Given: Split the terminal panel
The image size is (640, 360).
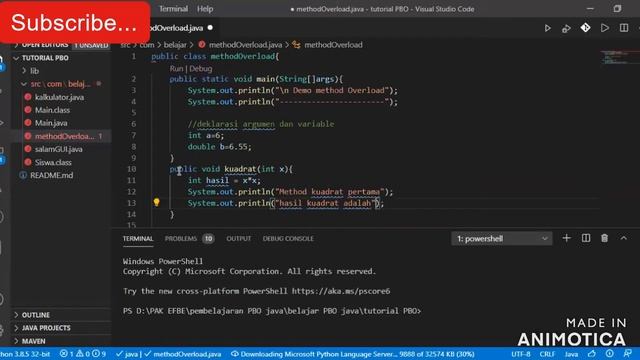Looking at the screenshot, I should tap(586, 238).
